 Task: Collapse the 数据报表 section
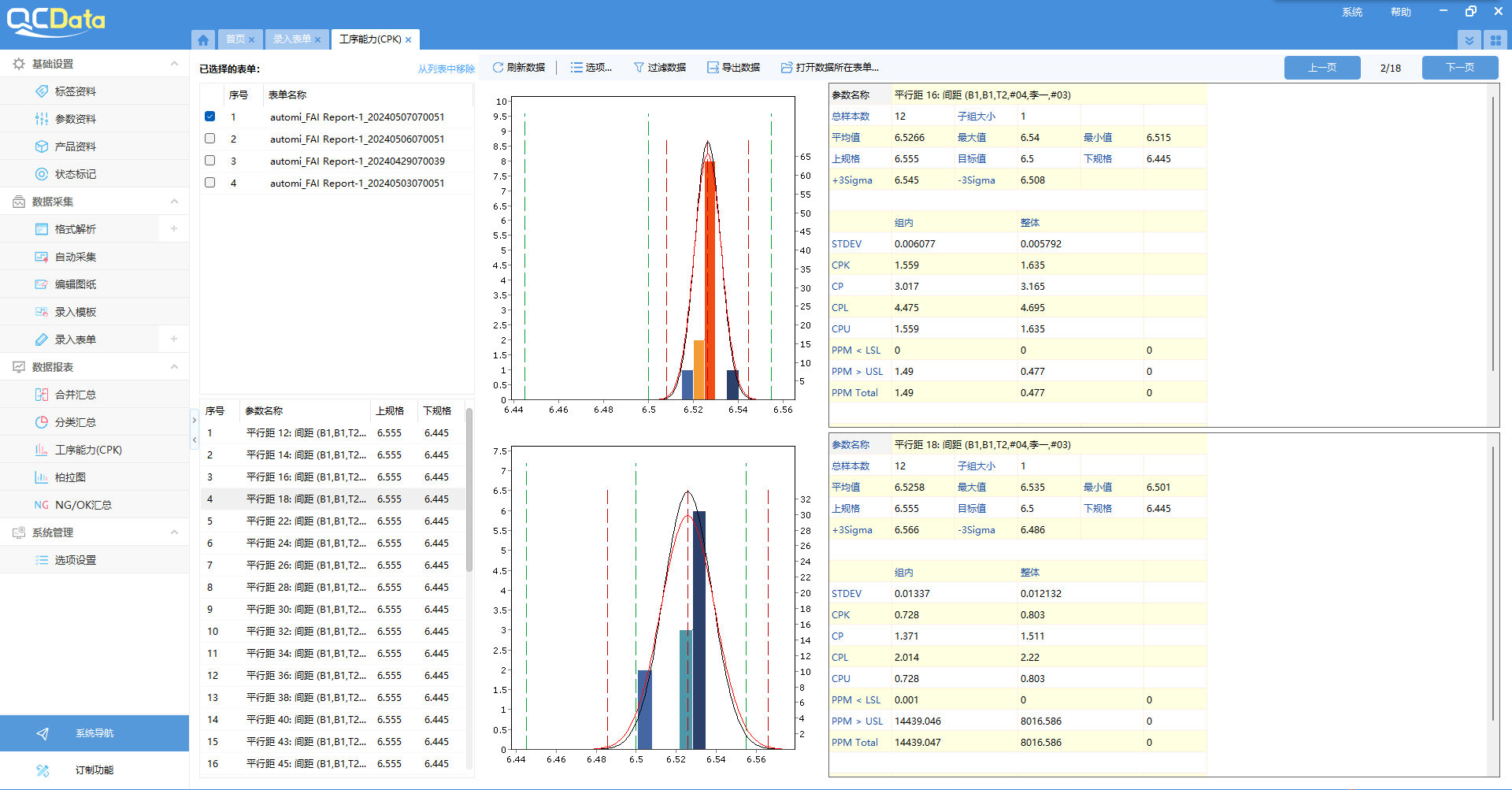pos(174,367)
